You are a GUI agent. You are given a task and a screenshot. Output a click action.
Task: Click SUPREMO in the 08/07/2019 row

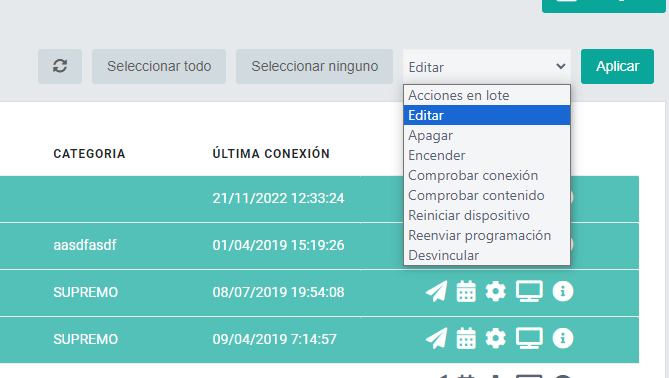click(85, 292)
